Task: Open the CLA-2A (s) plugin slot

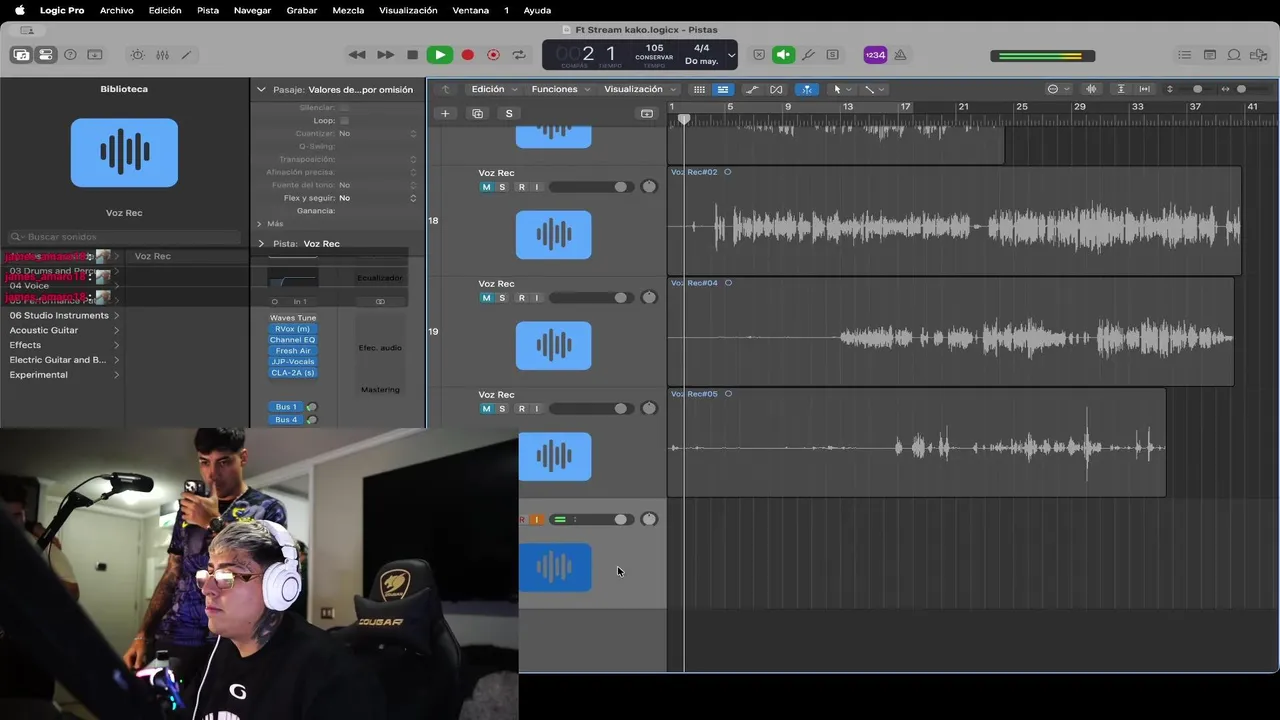Action: click(x=293, y=373)
